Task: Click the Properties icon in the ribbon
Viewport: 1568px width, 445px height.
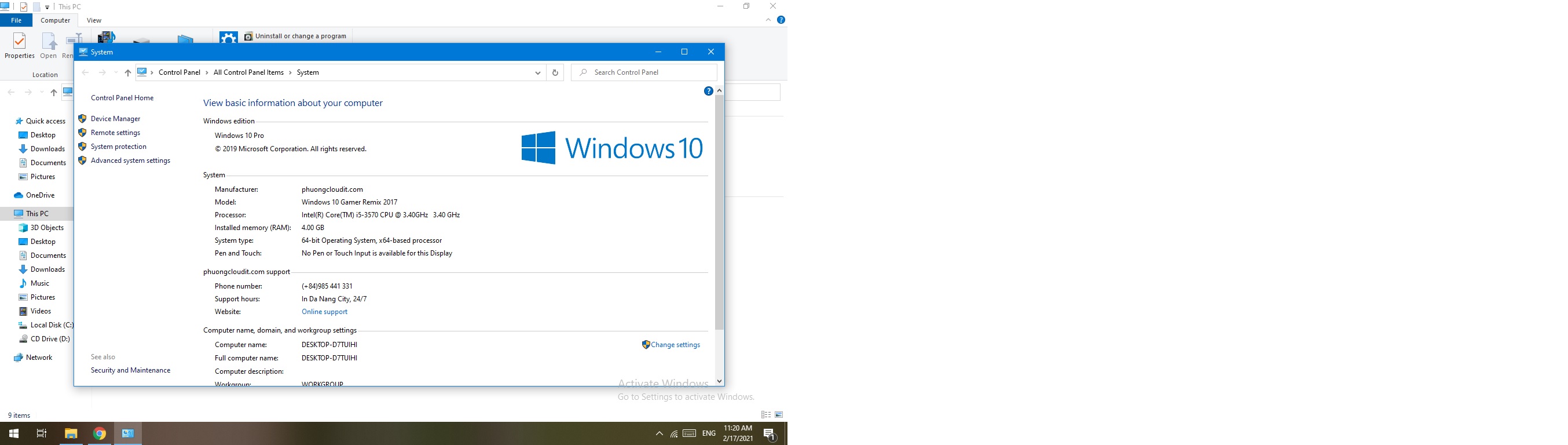Action: (20, 46)
